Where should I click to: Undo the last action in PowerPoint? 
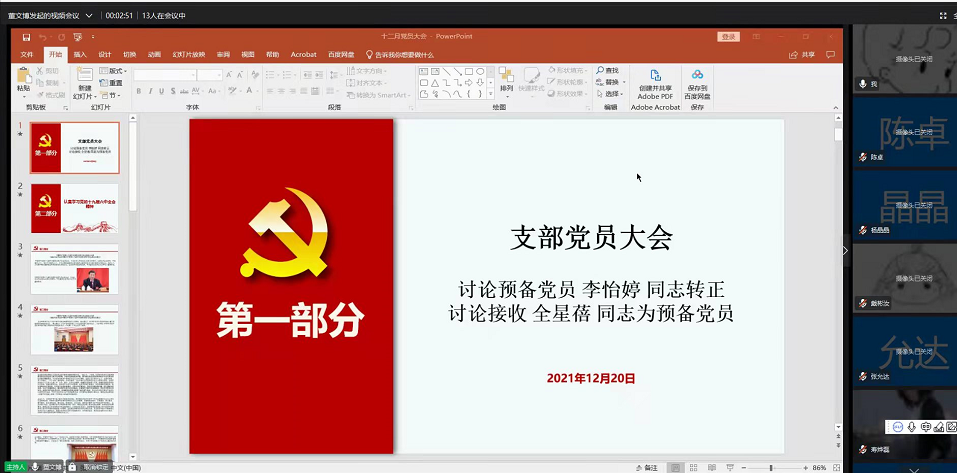point(43,37)
